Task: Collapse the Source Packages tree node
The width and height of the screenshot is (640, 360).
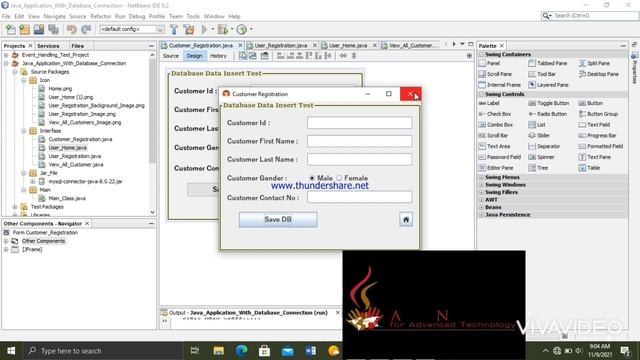Action: pos(15,72)
